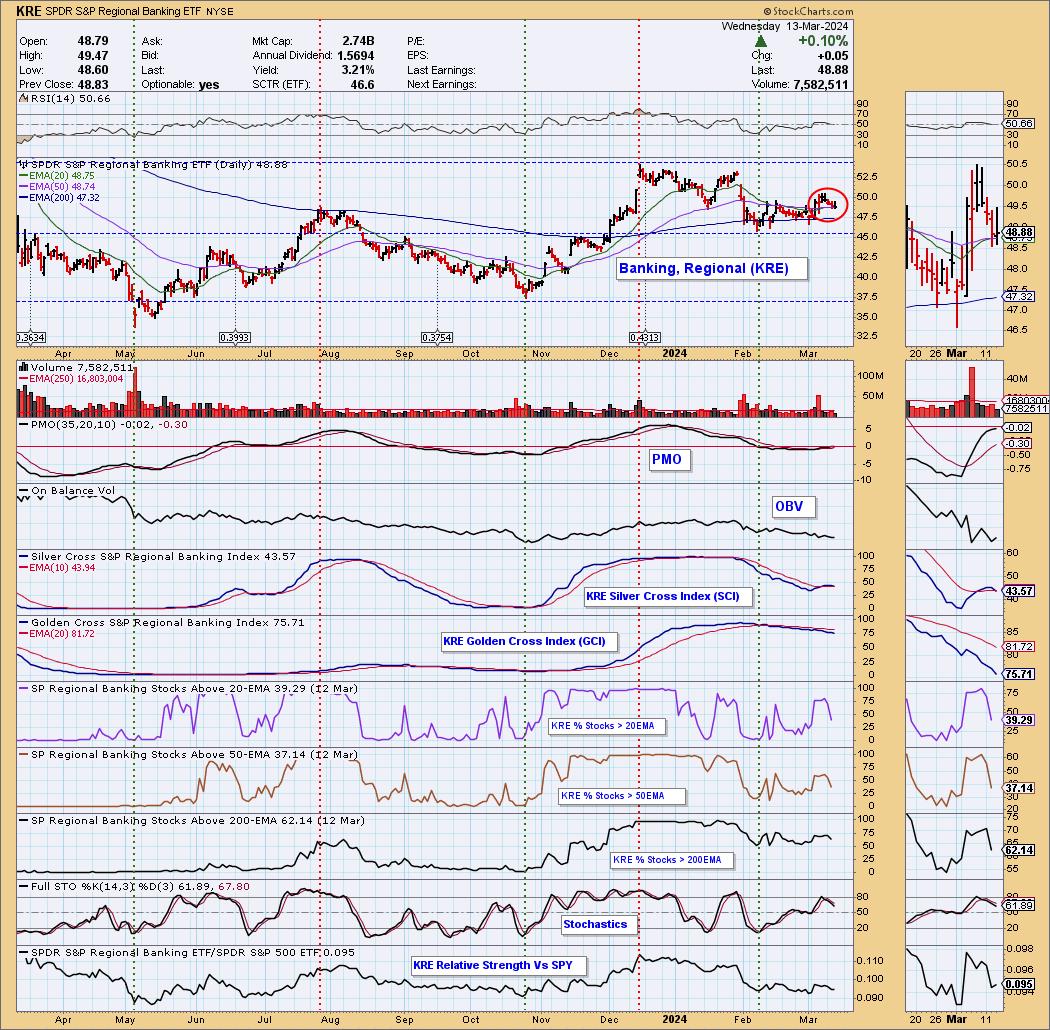This screenshot has width=1050, height=1030.
Task: Click the 0.3993 dividend marker
Action: click(236, 338)
